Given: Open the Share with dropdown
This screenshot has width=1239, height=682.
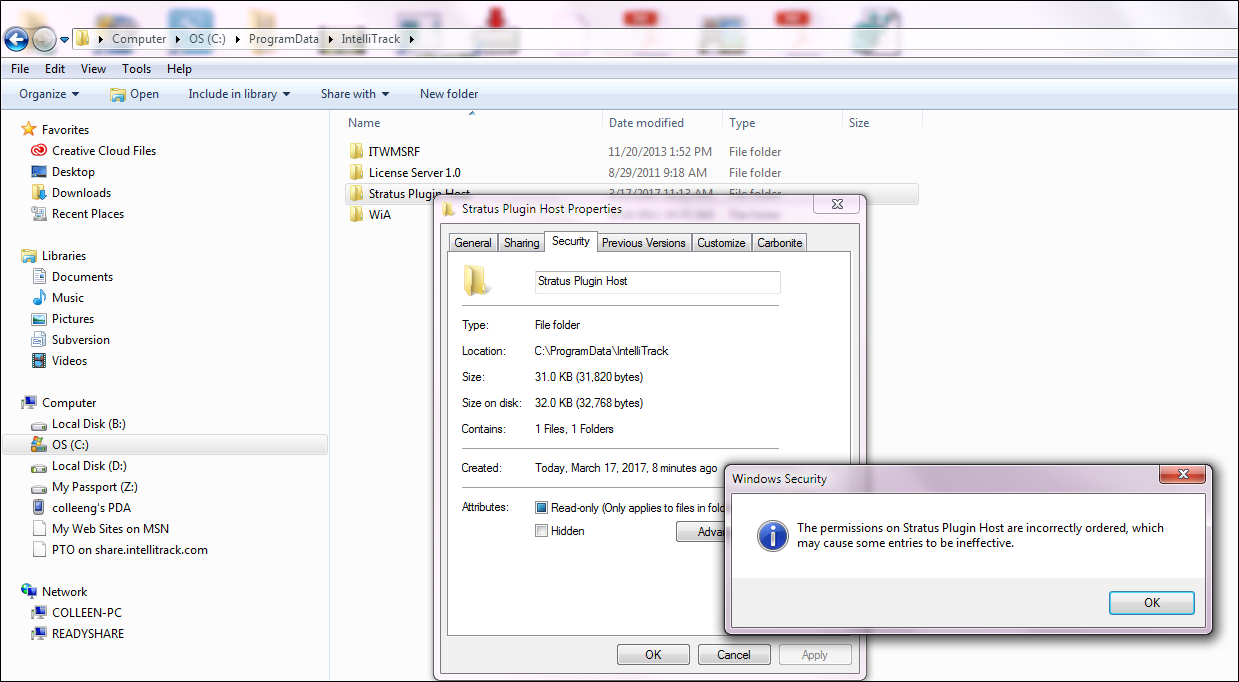Looking at the screenshot, I should pos(355,94).
